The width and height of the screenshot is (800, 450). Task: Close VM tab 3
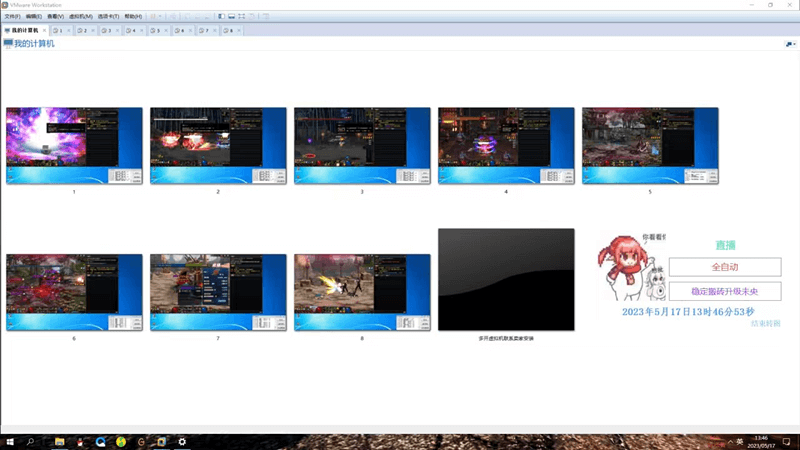117,31
